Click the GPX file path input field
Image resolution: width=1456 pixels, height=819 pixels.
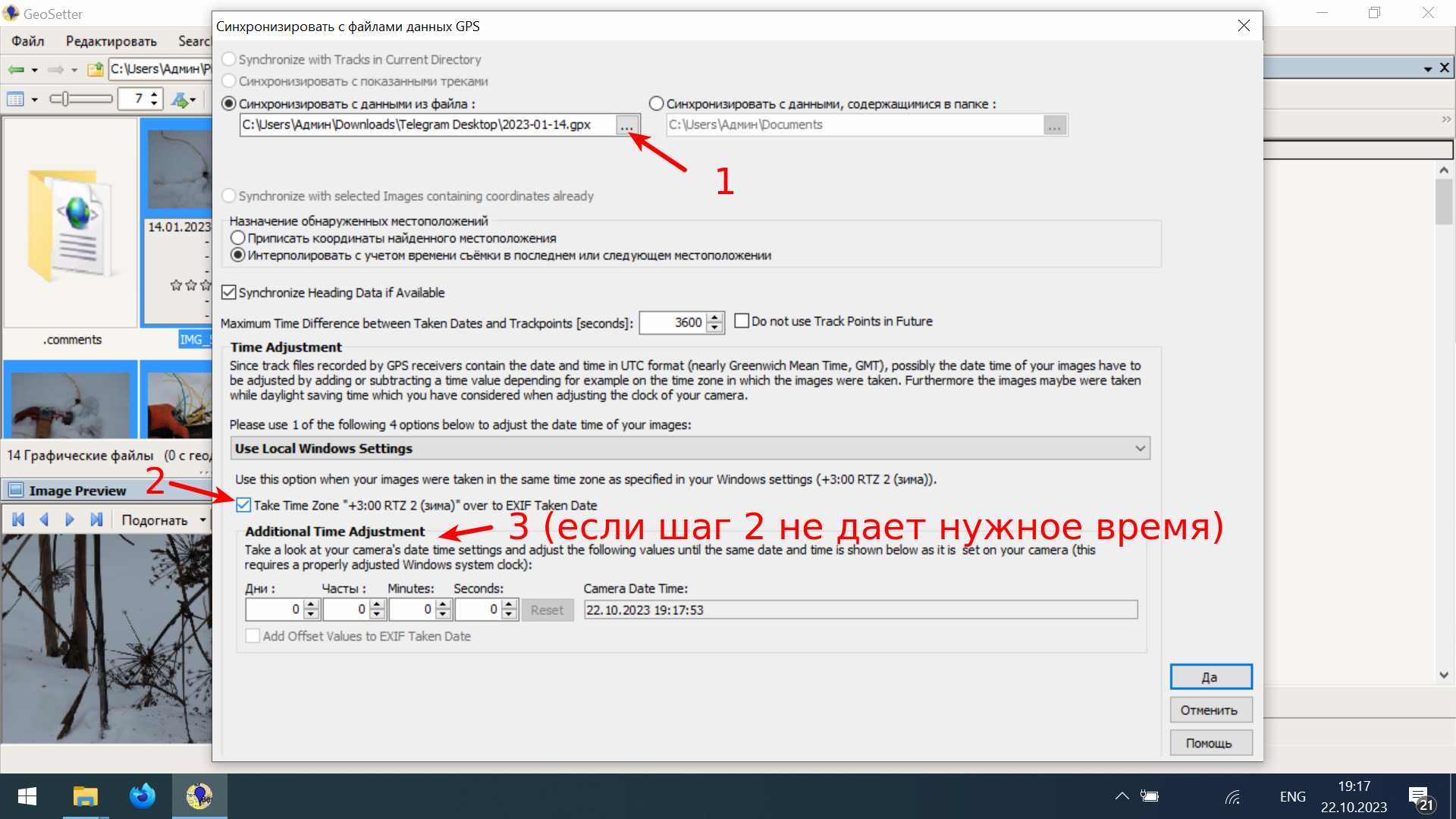point(428,125)
